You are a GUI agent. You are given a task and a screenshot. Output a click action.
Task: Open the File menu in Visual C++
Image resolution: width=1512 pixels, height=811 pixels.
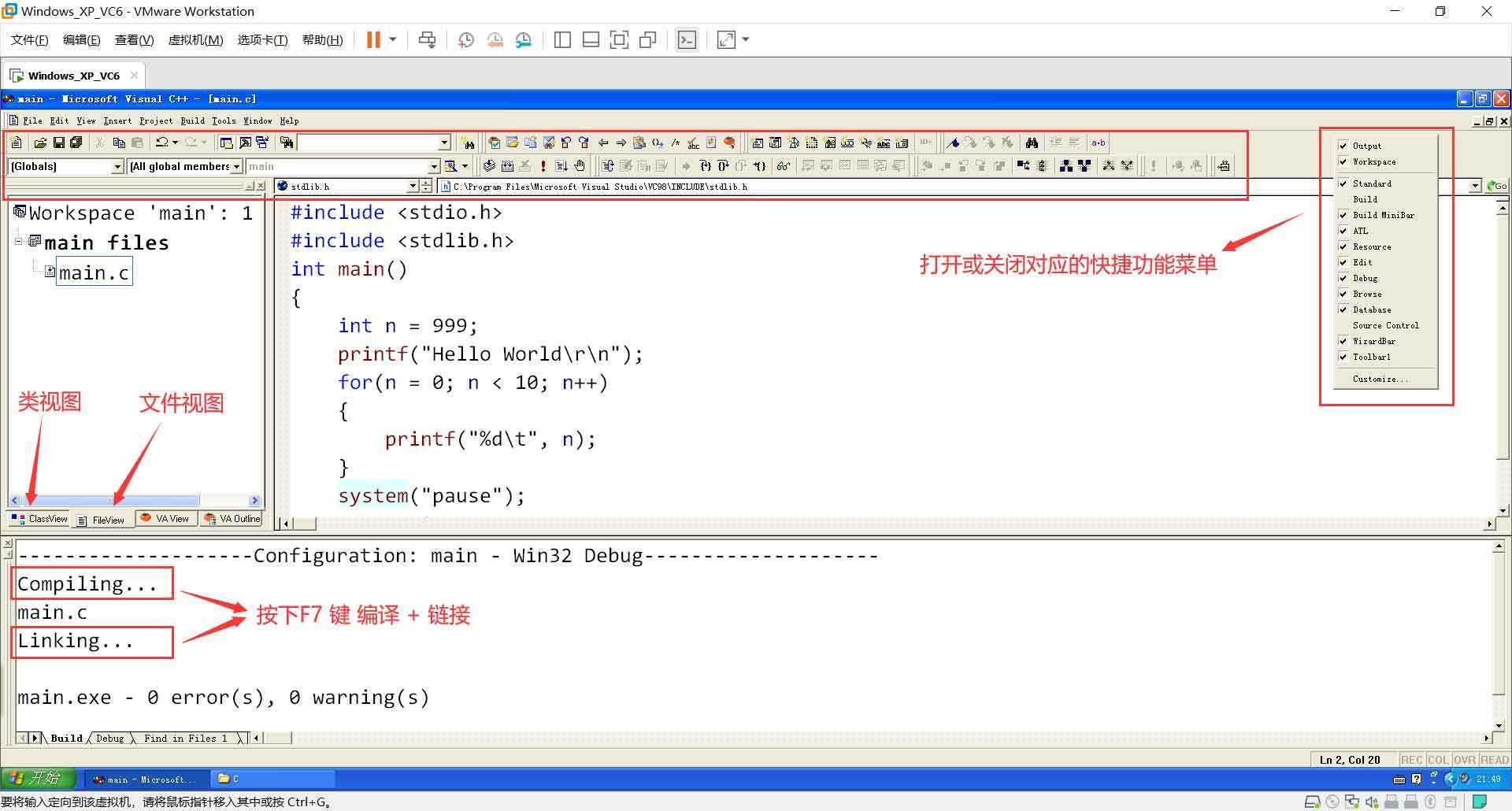click(x=32, y=120)
